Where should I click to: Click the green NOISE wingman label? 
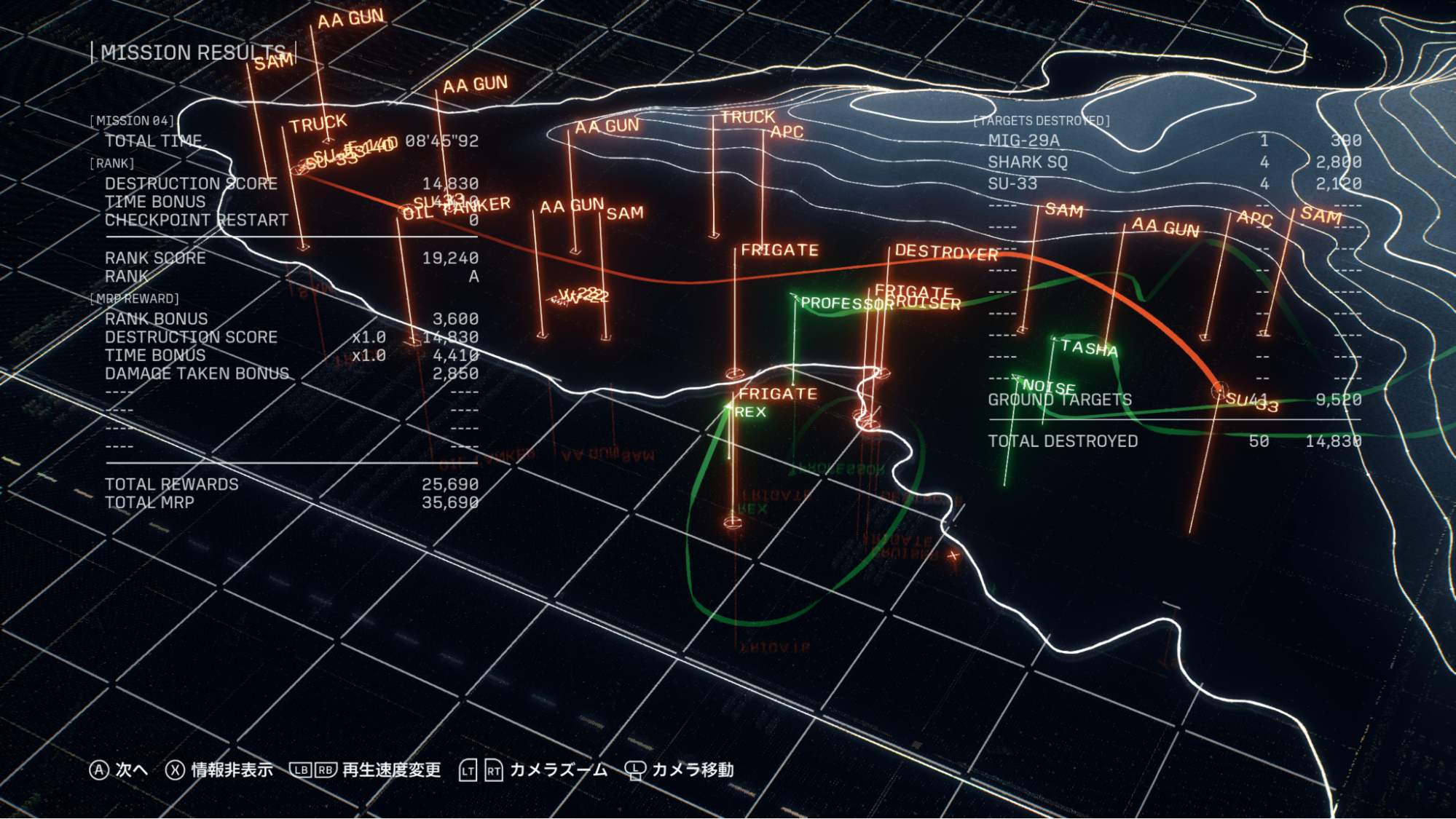(1050, 387)
